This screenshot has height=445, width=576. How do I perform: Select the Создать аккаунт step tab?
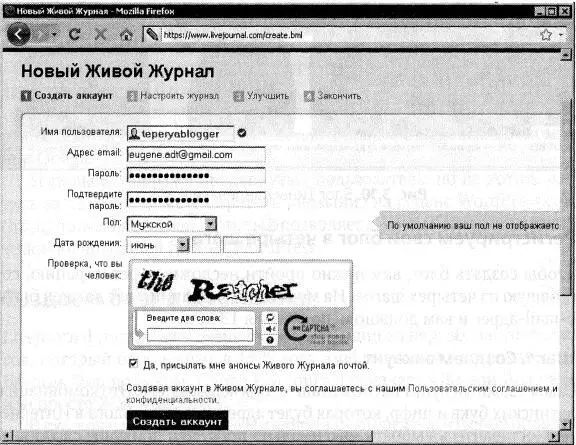point(67,96)
